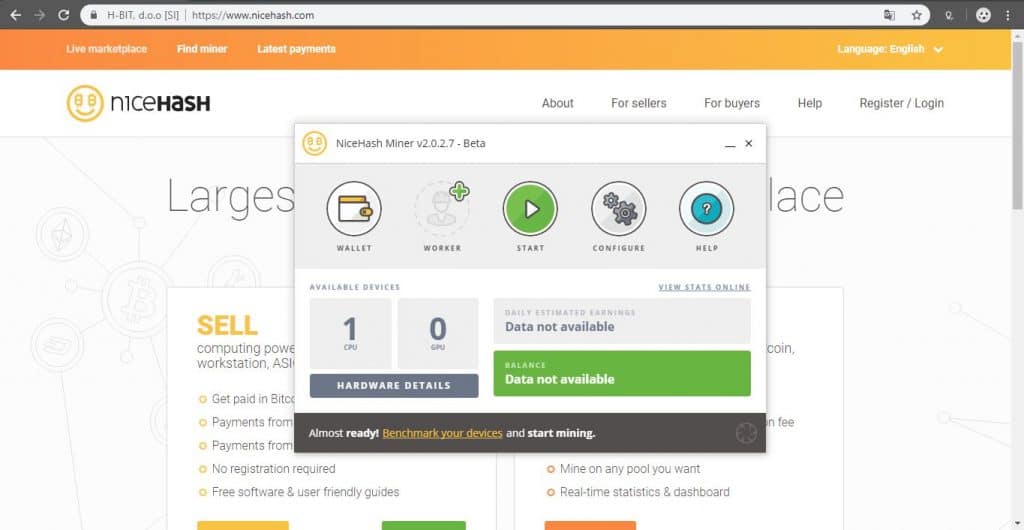Bookmark this page with the star icon

click(916, 15)
